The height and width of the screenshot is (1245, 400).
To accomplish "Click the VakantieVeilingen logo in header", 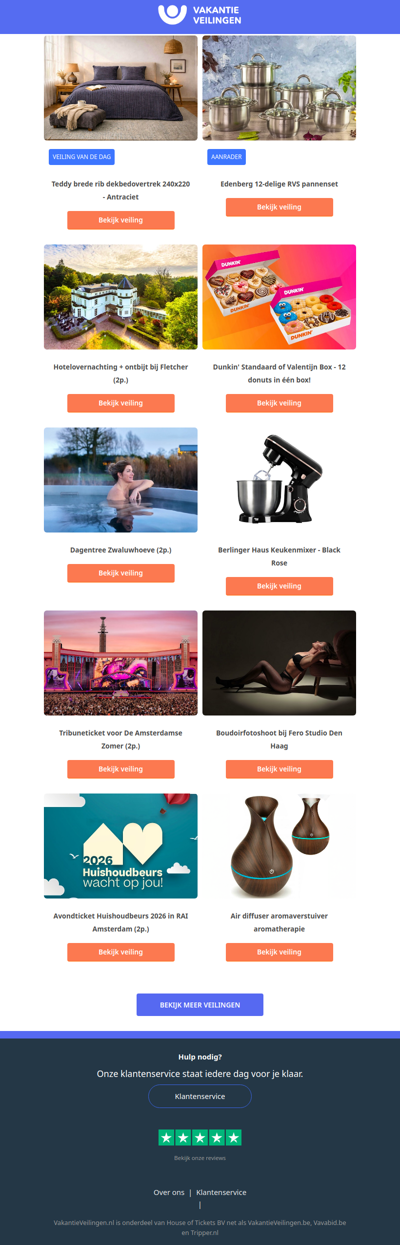I will pos(200,15).
